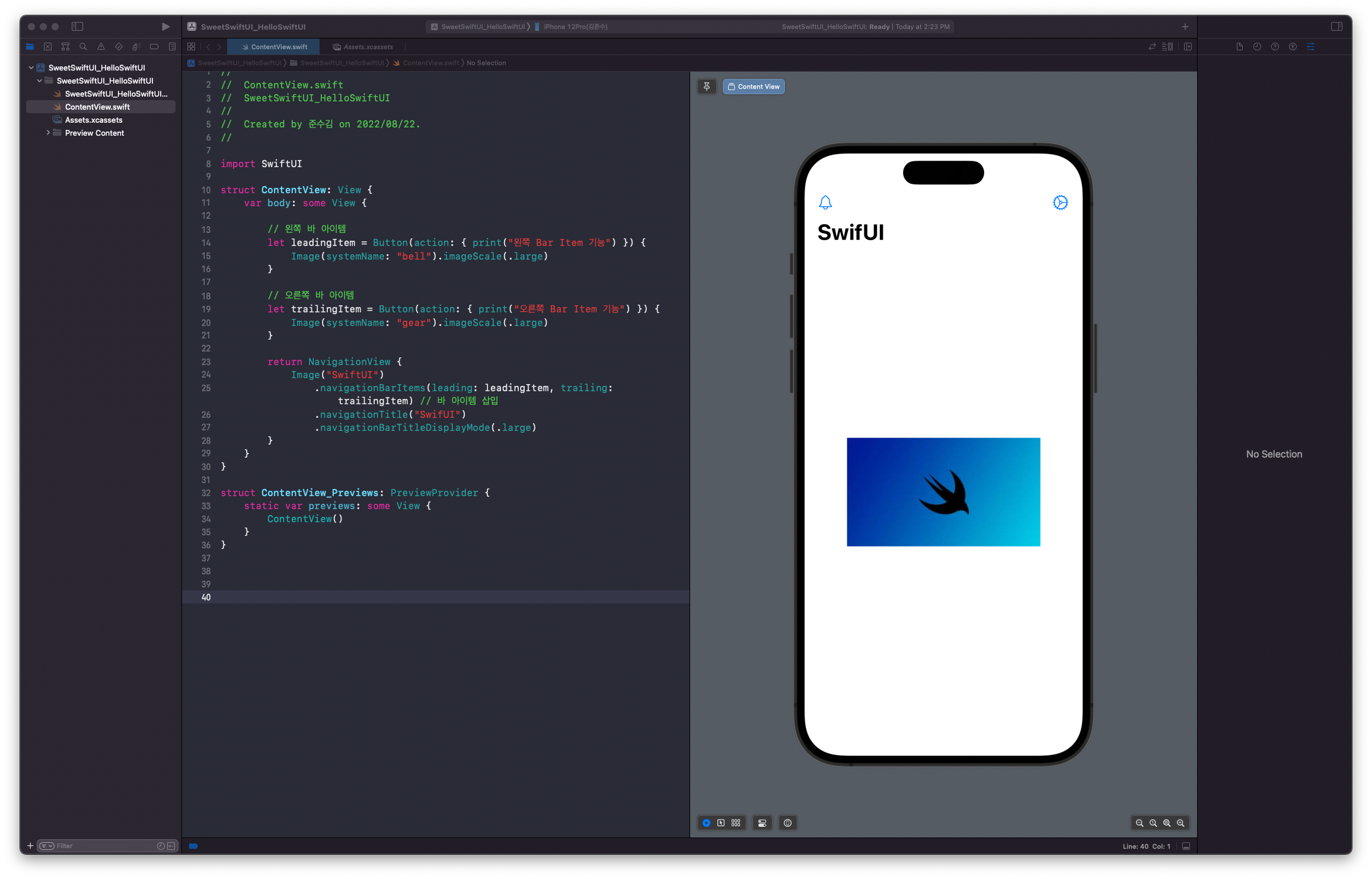Toggle the left navigator sidebar
The width and height of the screenshot is (1372, 879).
[77, 27]
